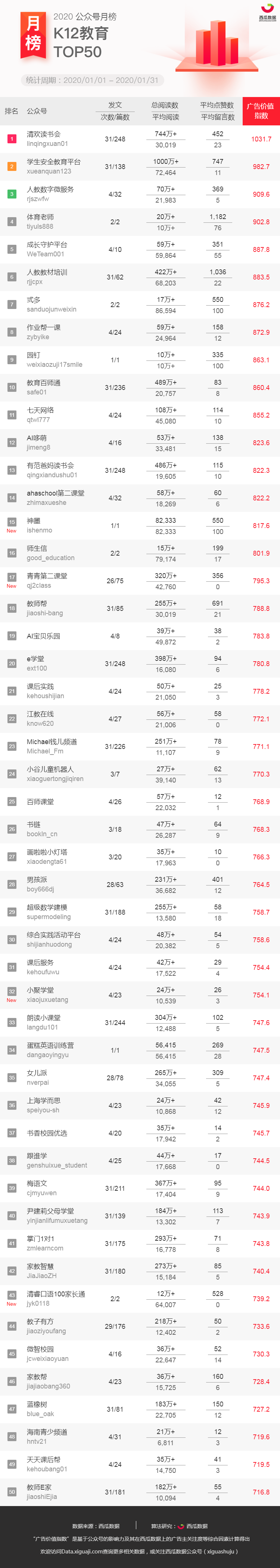Click the rank 50 badge
Viewport: 280px width, 1568px height.
[12, 1491]
